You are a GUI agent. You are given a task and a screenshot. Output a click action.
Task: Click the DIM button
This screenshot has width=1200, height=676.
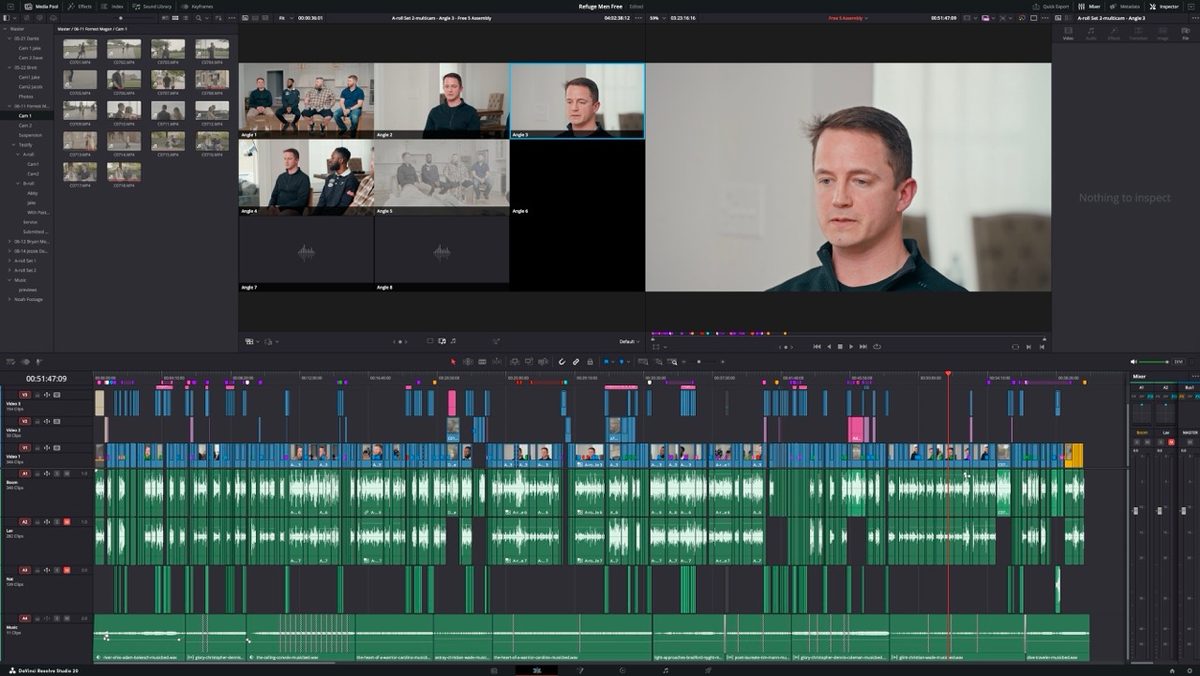1178,361
